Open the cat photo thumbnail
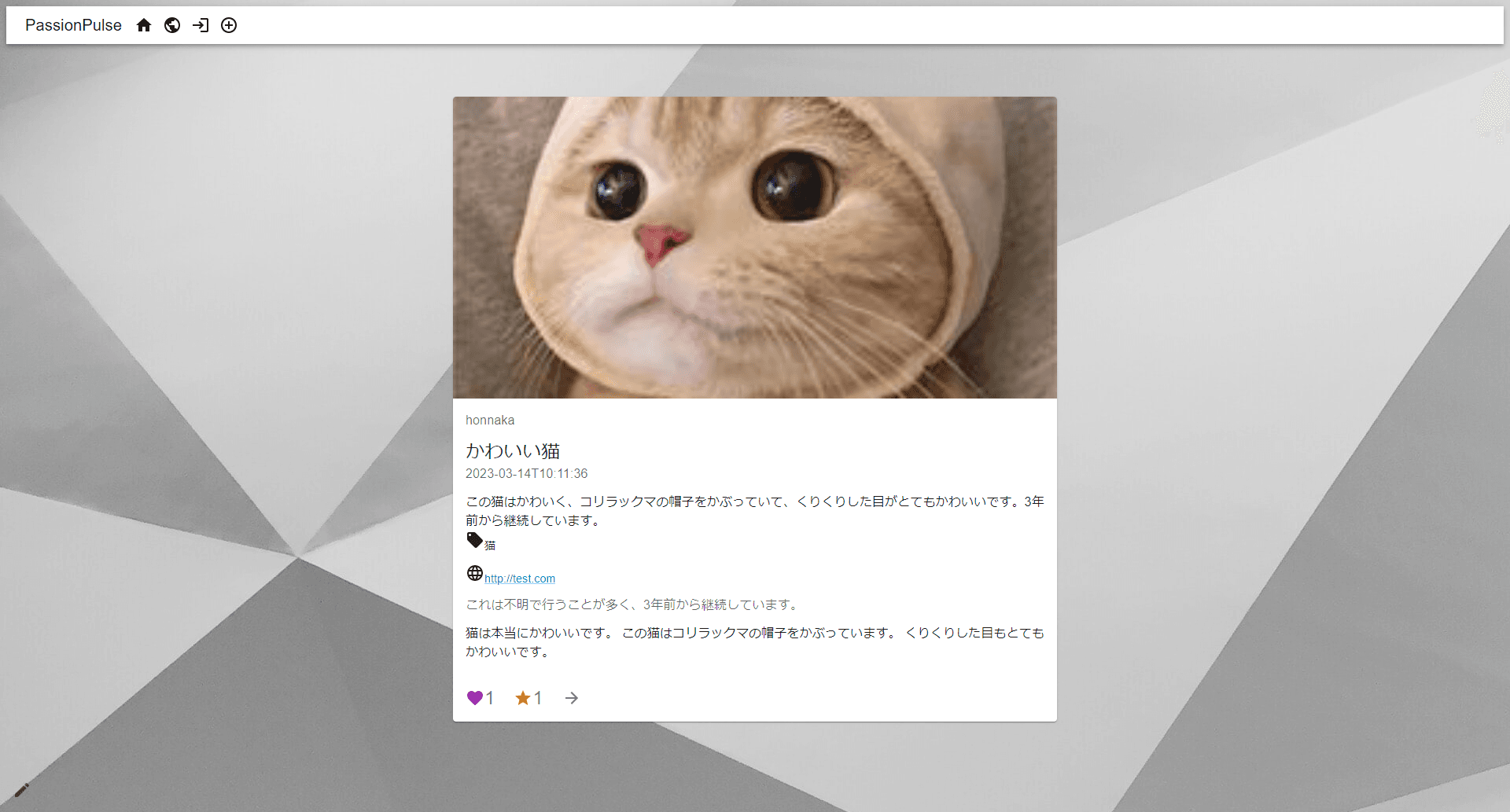Viewport: 1510px width, 812px height. pyautogui.click(x=755, y=248)
